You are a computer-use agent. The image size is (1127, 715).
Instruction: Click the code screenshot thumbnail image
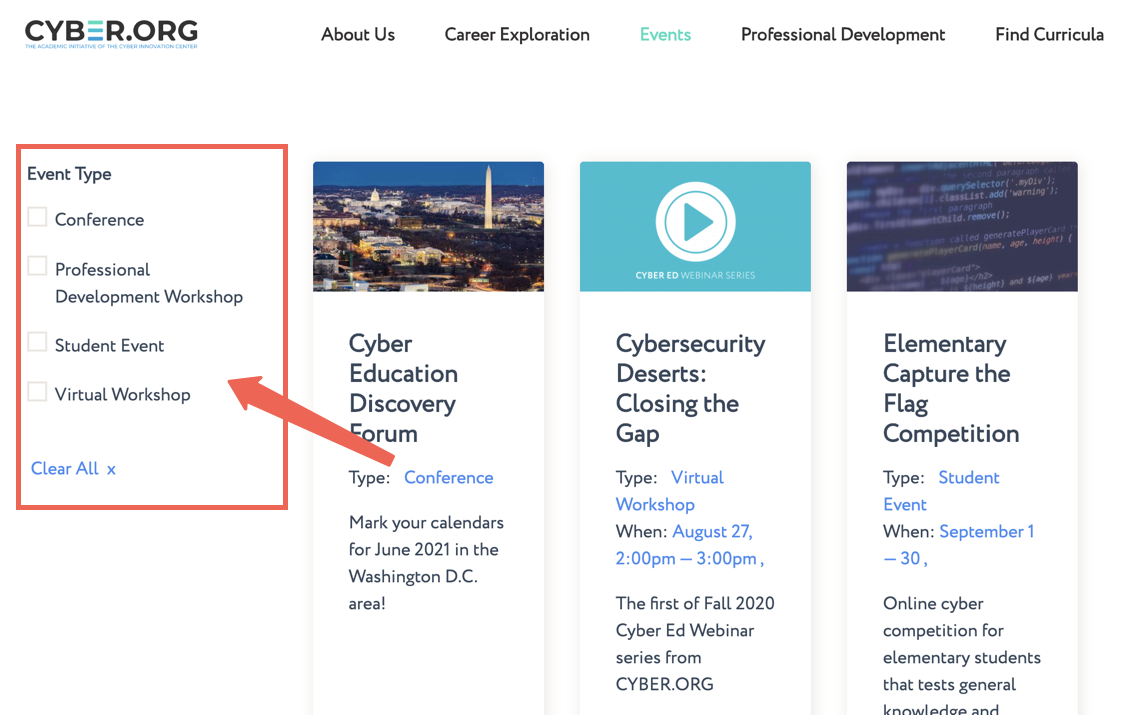point(962,226)
